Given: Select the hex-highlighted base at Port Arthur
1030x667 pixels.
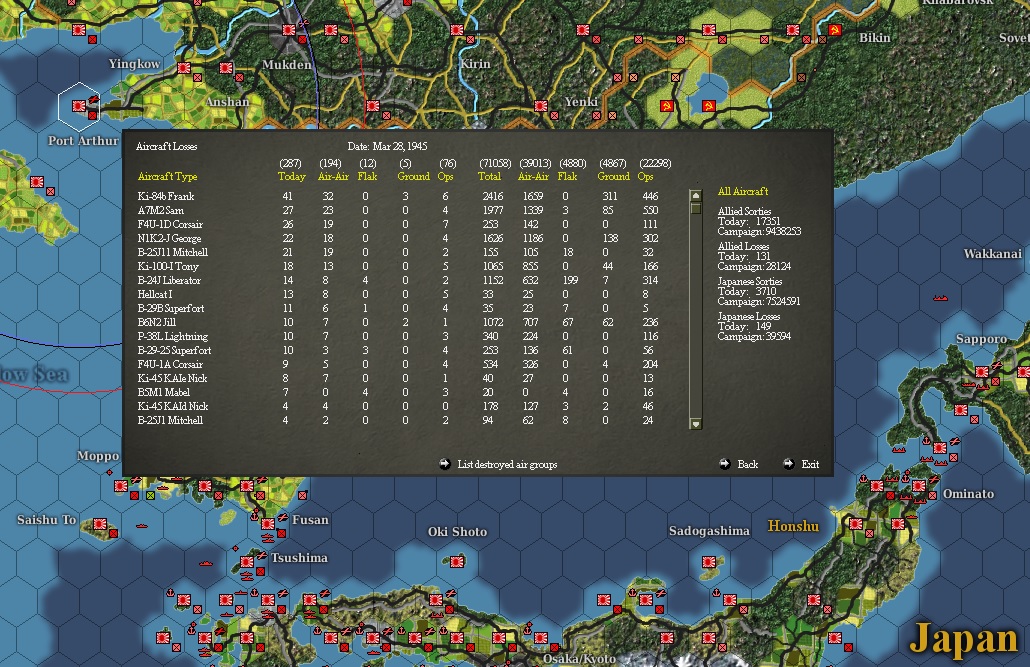Looking at the screenshot, I should [x=79, y=106].
